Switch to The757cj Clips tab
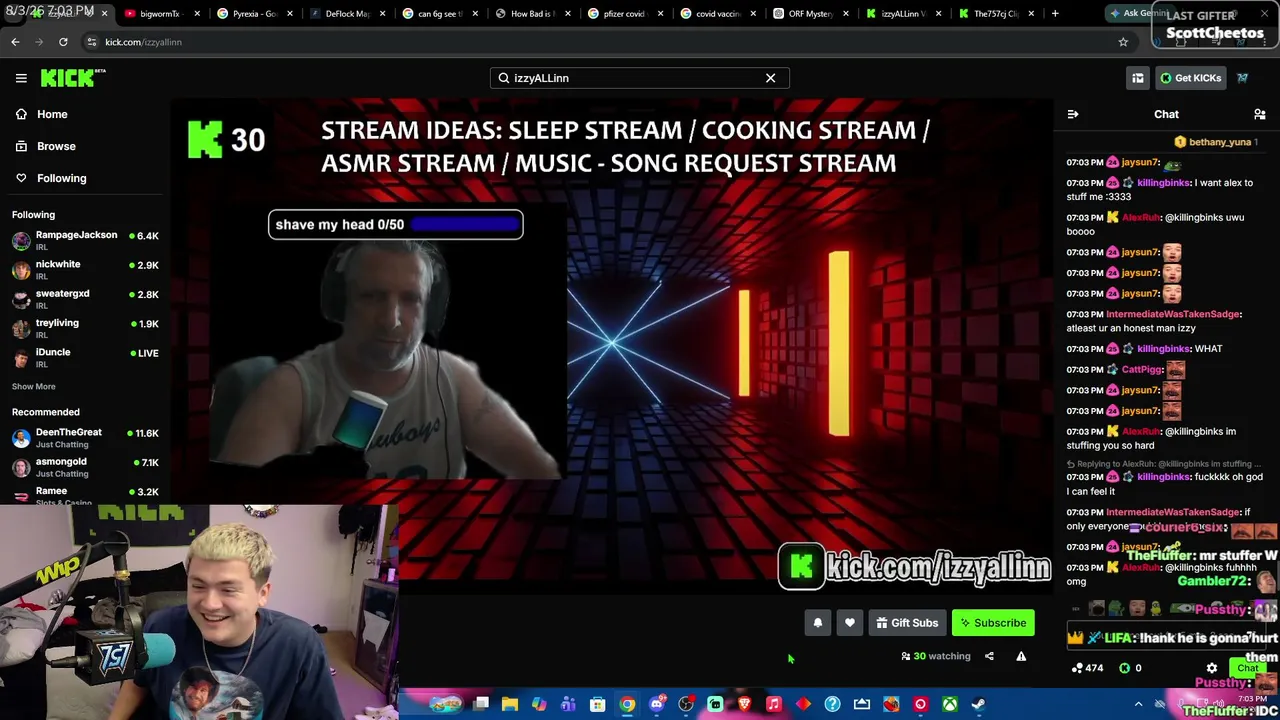The width and height of the screenshot is (1280, 720). coord(996,14)
